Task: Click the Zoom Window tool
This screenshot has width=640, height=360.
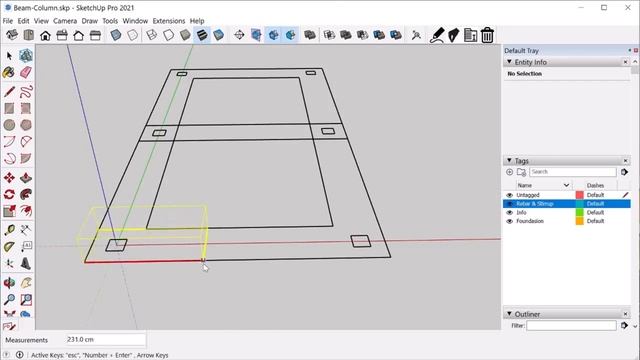Action: click(x=26, y=299)
